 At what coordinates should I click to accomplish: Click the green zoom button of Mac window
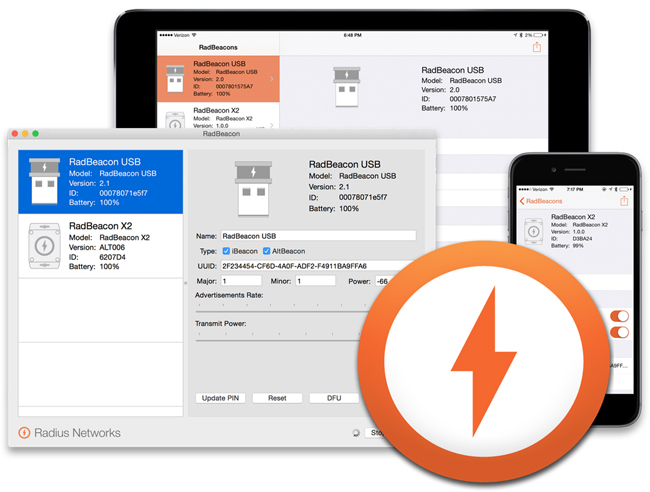[36, 133]
